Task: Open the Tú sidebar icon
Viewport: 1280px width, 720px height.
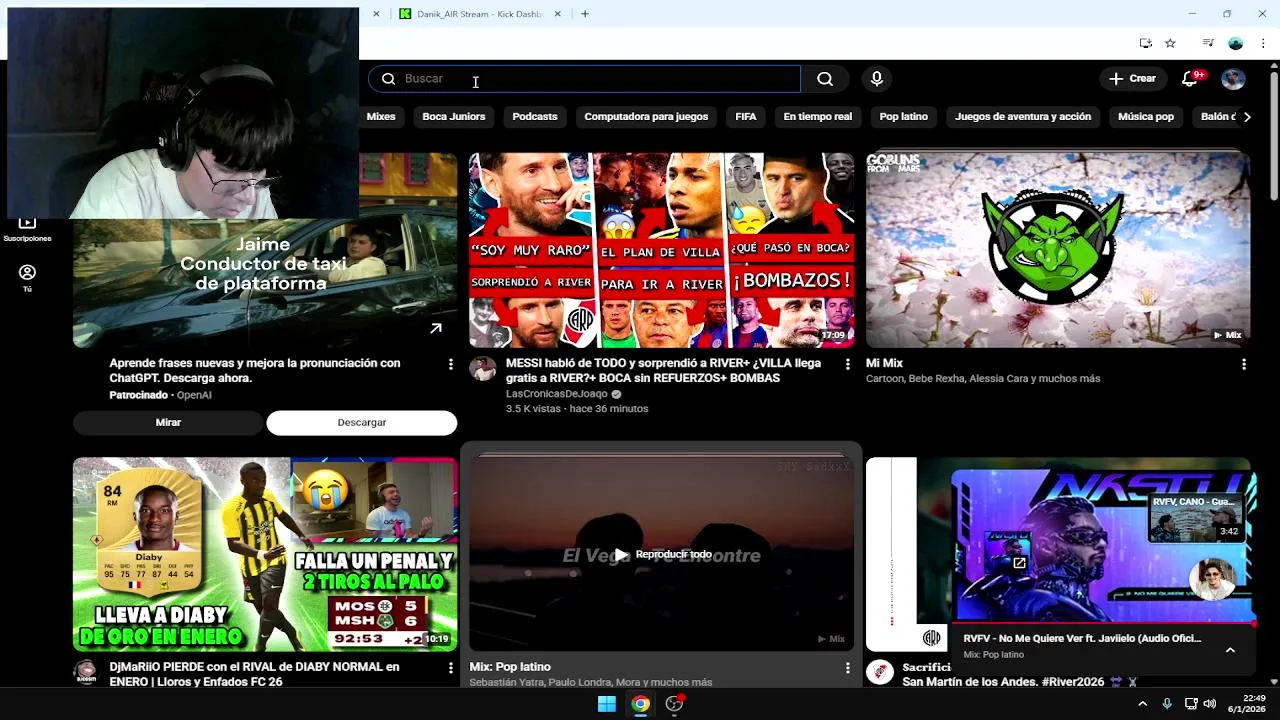Action: 27,278
